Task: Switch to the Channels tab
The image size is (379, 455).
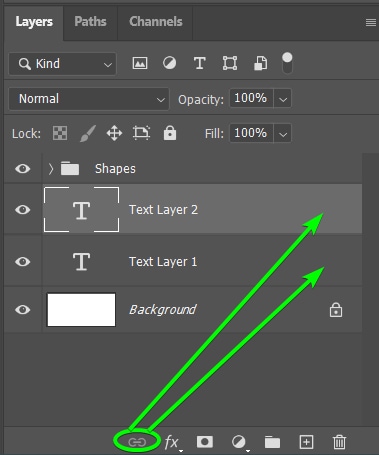Action: click(x=156, y=22)
